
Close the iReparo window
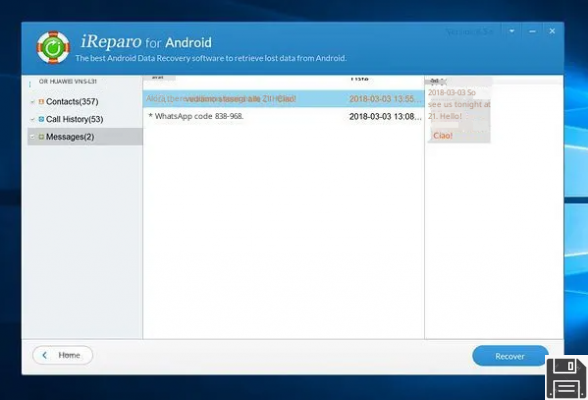(552, 31)
